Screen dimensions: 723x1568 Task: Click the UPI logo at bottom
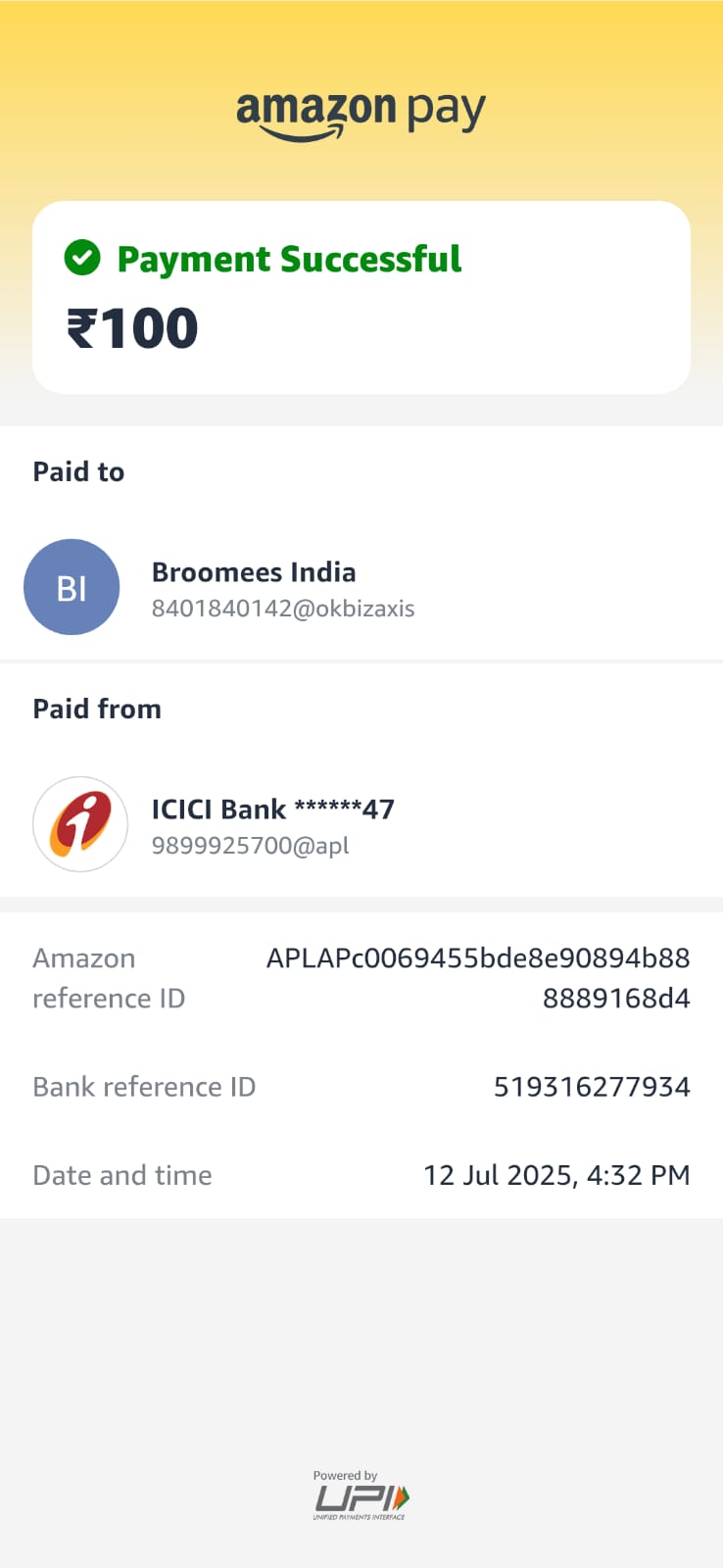click(x=361, y=1501)
